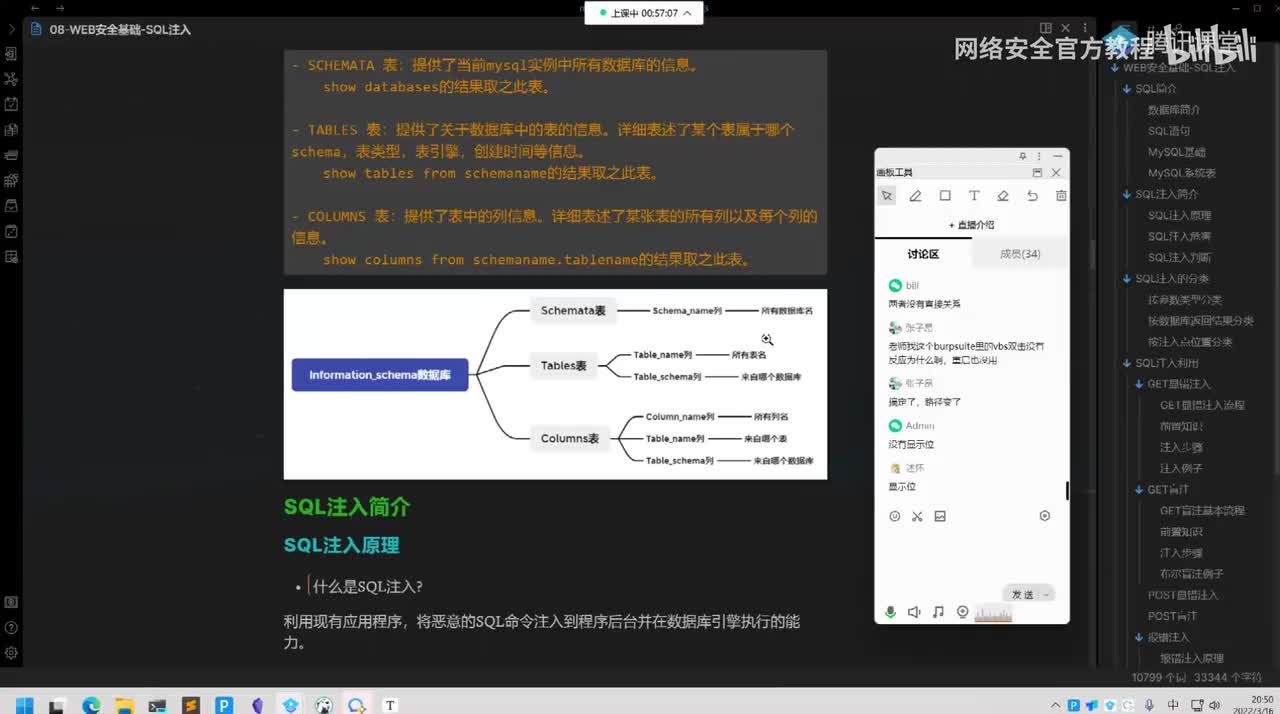This screenshot has width=1280, height=714.
Task: Toggle the speaker volume icon
Action: 914,612
